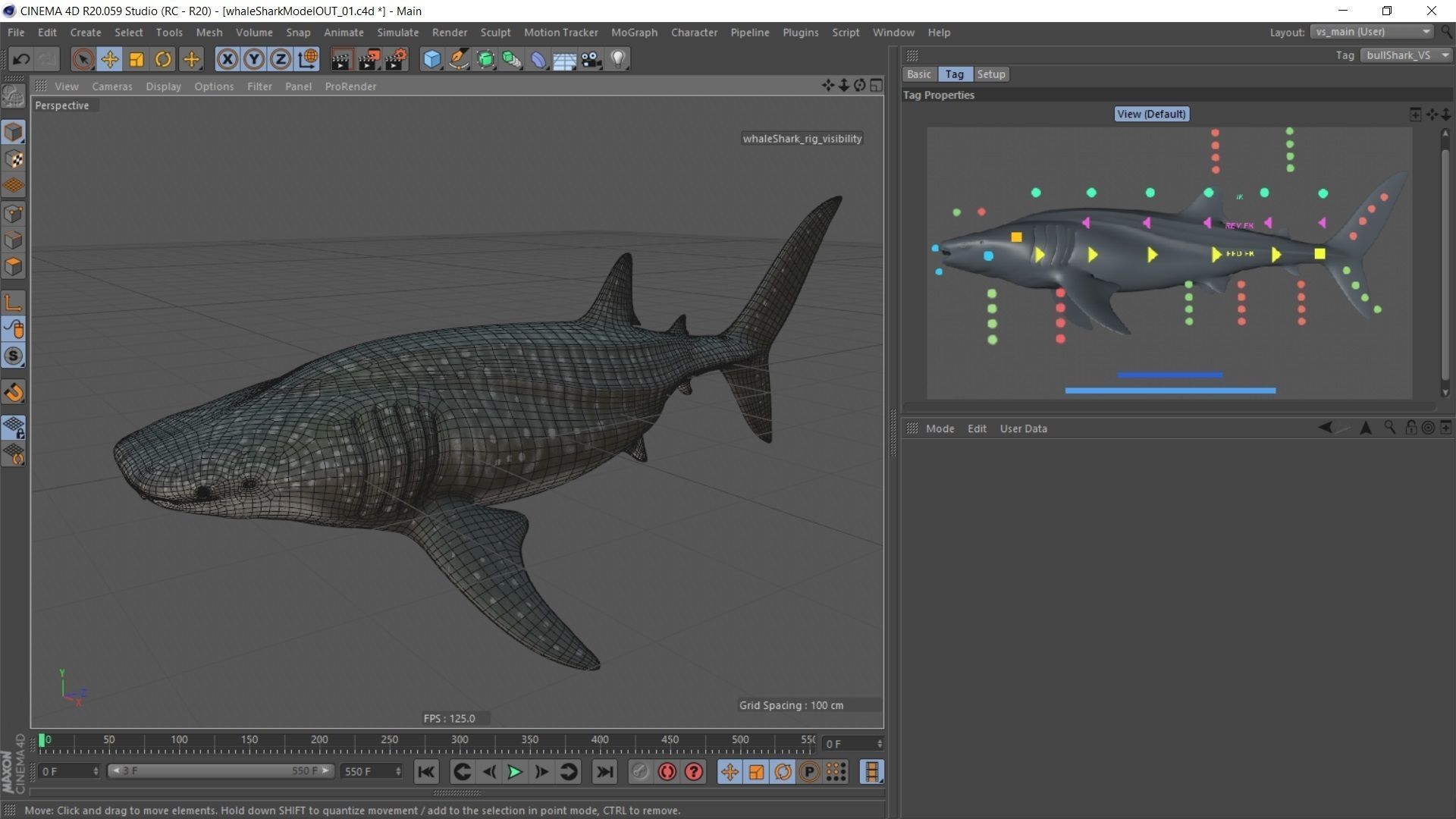Open the MoGraph menu

coord(634,33)
